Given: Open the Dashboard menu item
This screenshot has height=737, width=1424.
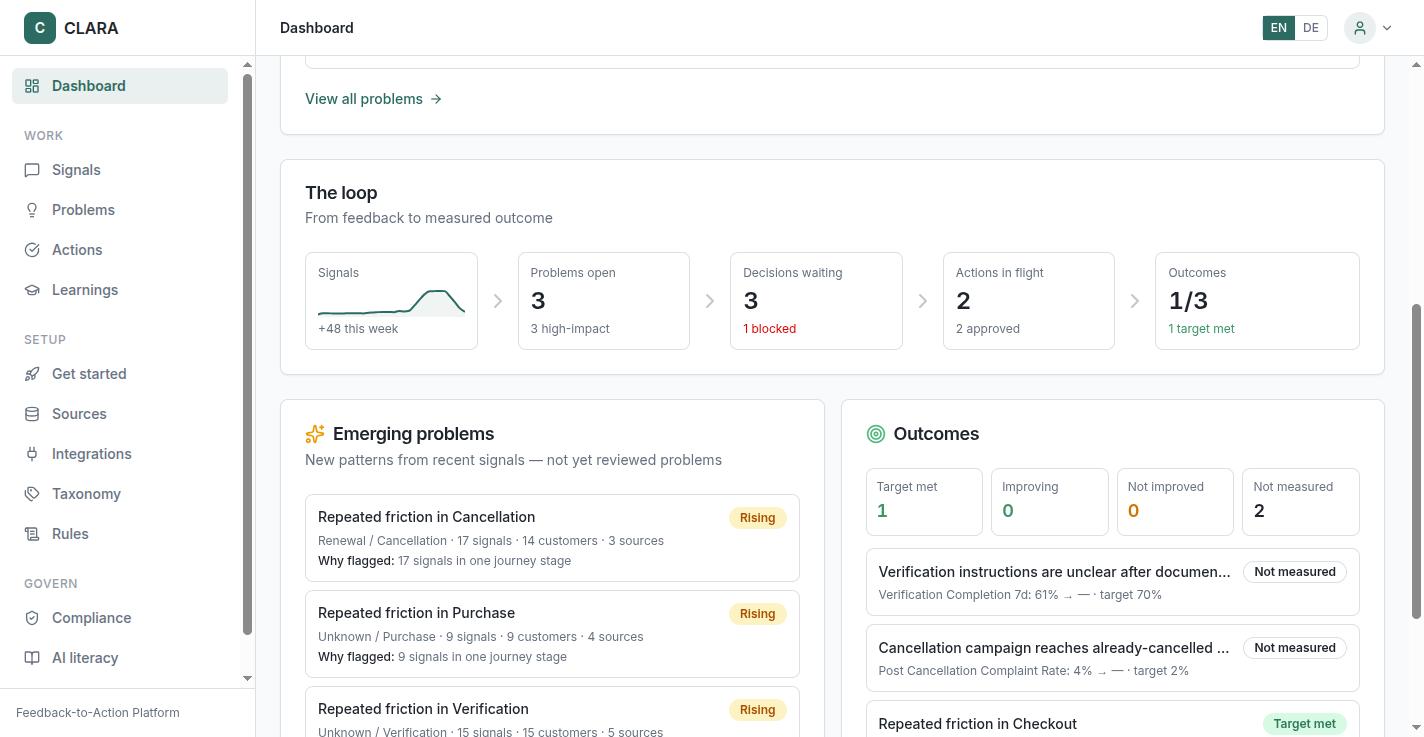Looking at the screenshot, I should [x=120, y=86].
